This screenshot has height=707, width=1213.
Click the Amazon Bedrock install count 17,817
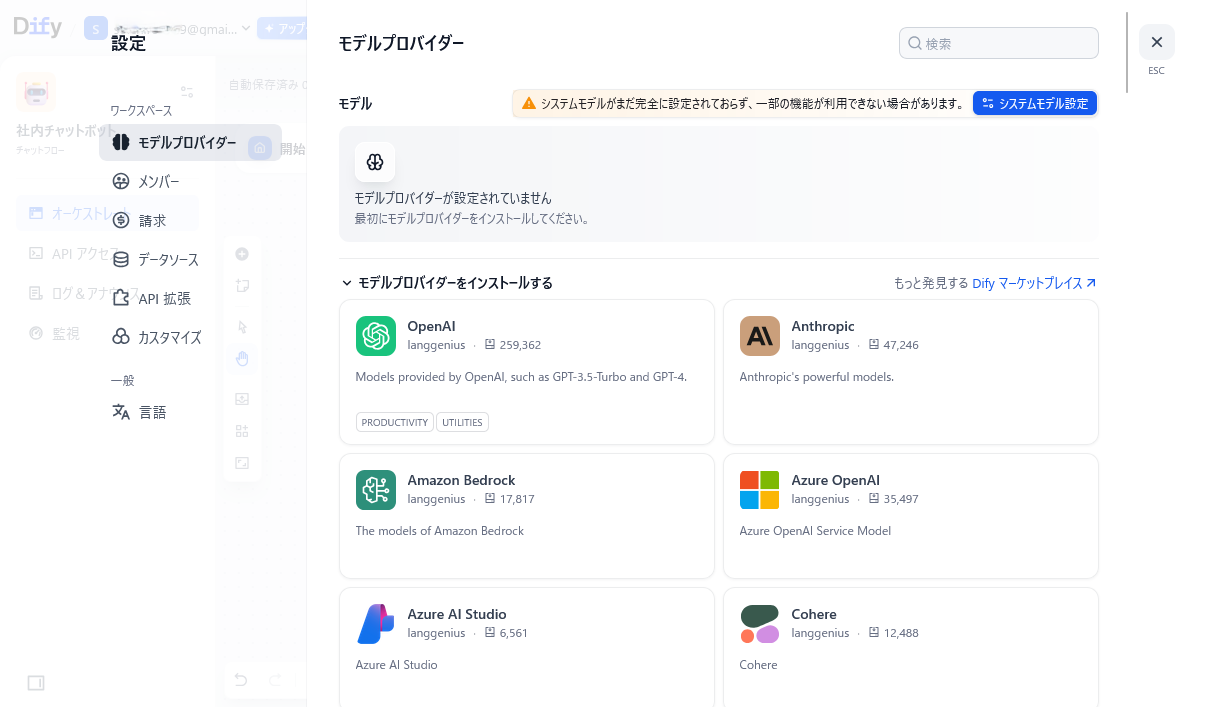pos(517,499)
